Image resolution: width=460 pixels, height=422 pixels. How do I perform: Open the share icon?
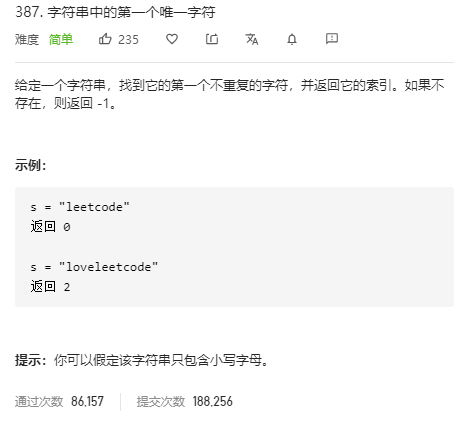[x=212, y=39]
